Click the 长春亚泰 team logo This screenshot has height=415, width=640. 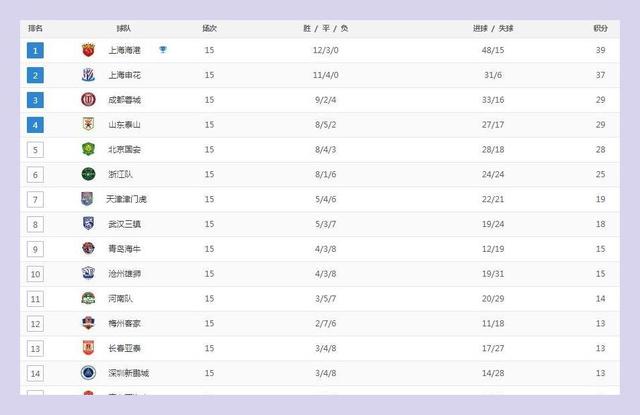pyautogui.click(x=88, y=348)
